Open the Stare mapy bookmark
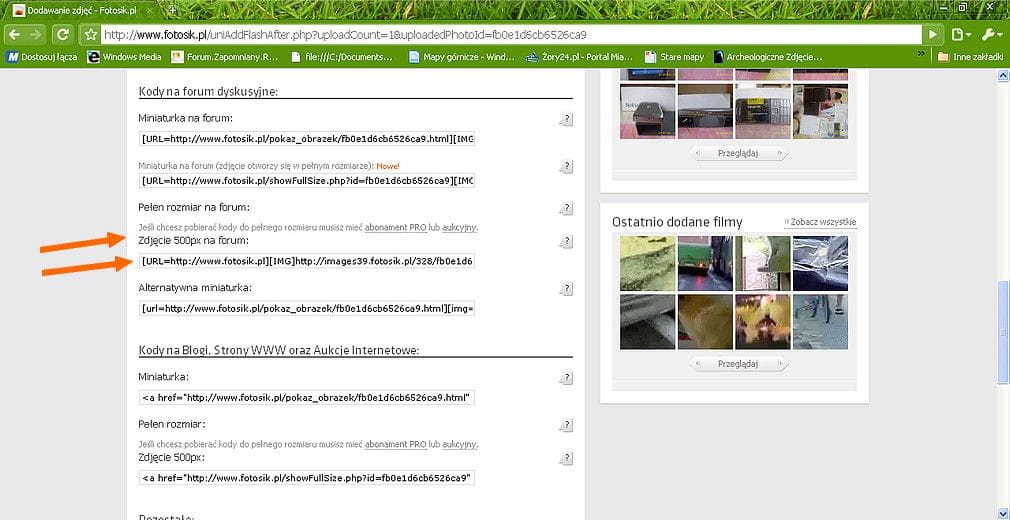This screenshot has width=1010, height=520. 674,57
